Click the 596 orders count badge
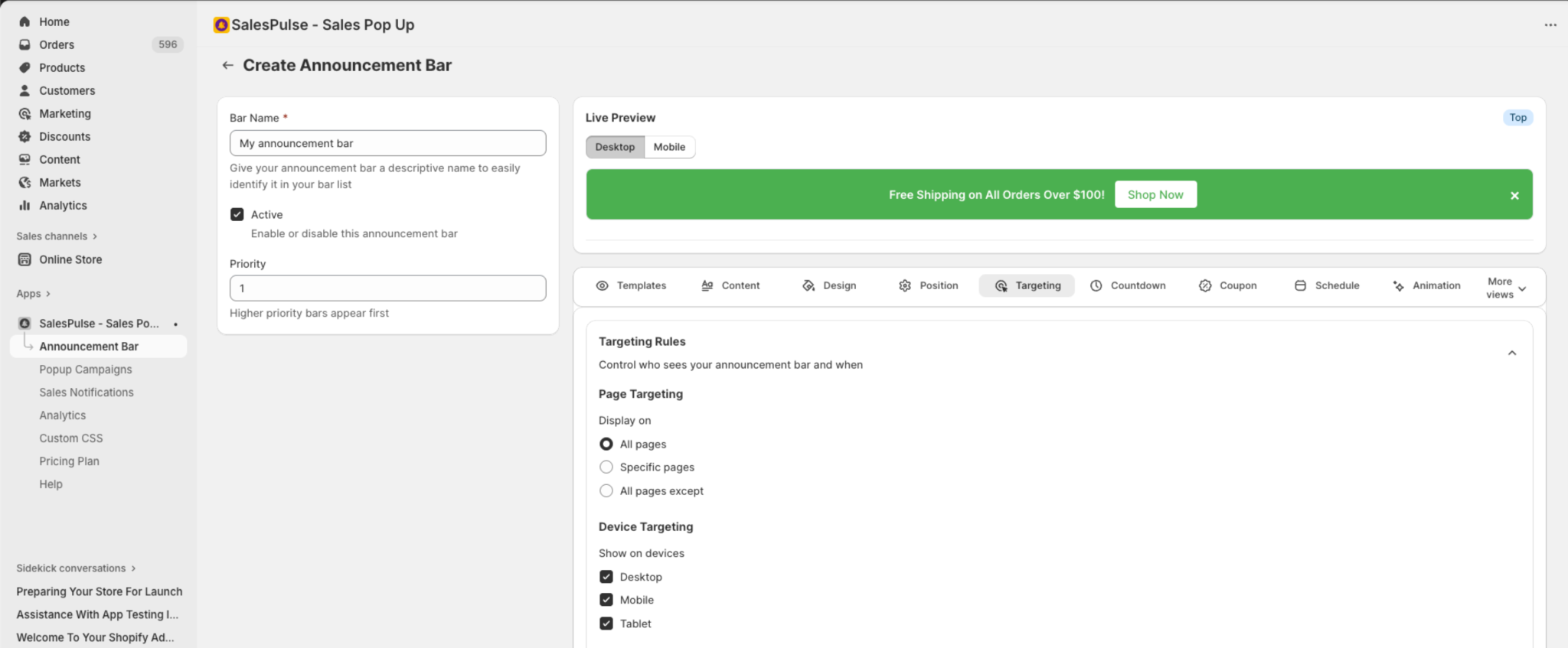Viewport: 1568px width, 648px height. pyautogui.click(x=168, y=44)
